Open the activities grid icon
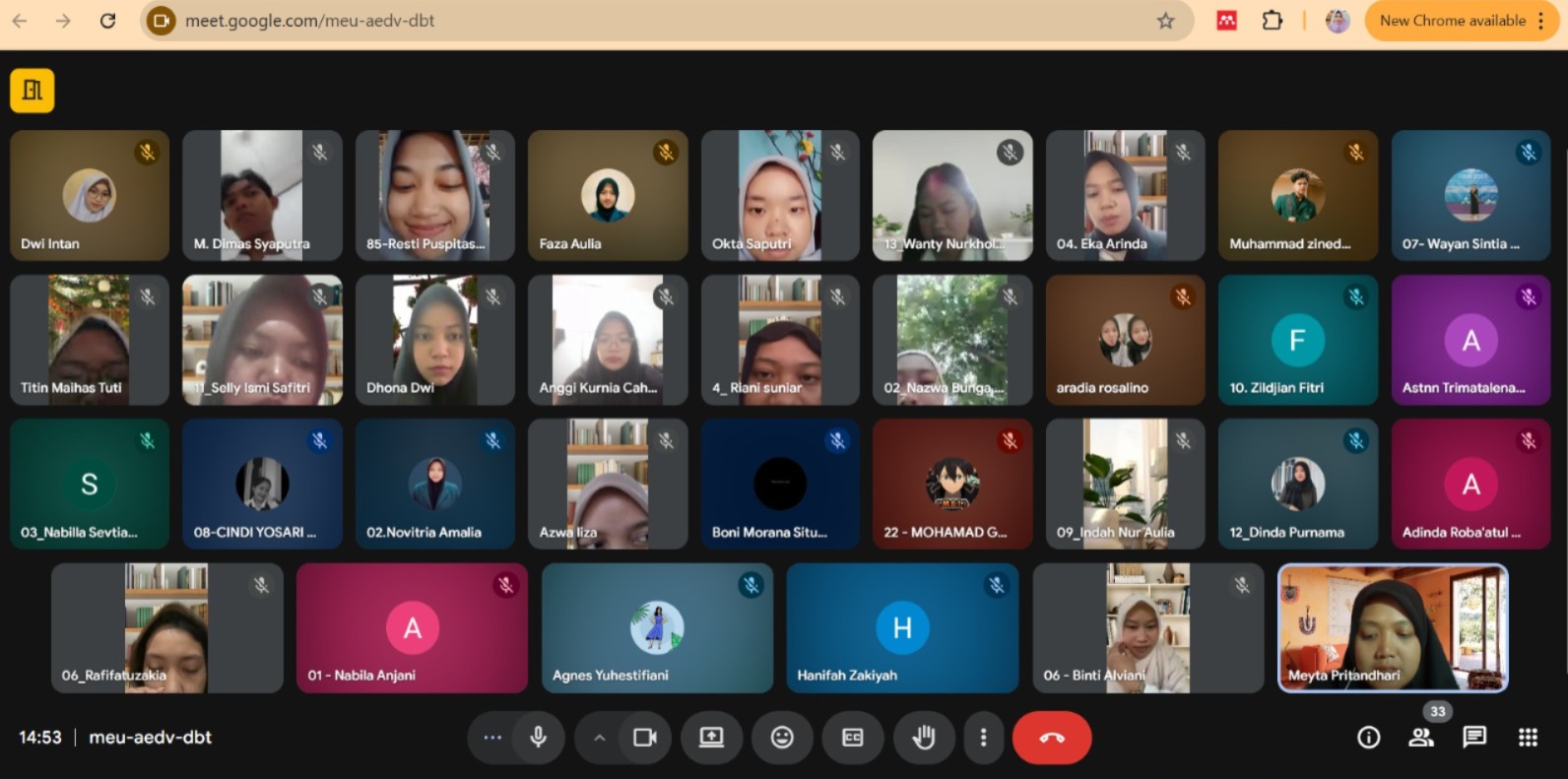The width and height of the screenshot is (1568, 779). click(1527, 738)
